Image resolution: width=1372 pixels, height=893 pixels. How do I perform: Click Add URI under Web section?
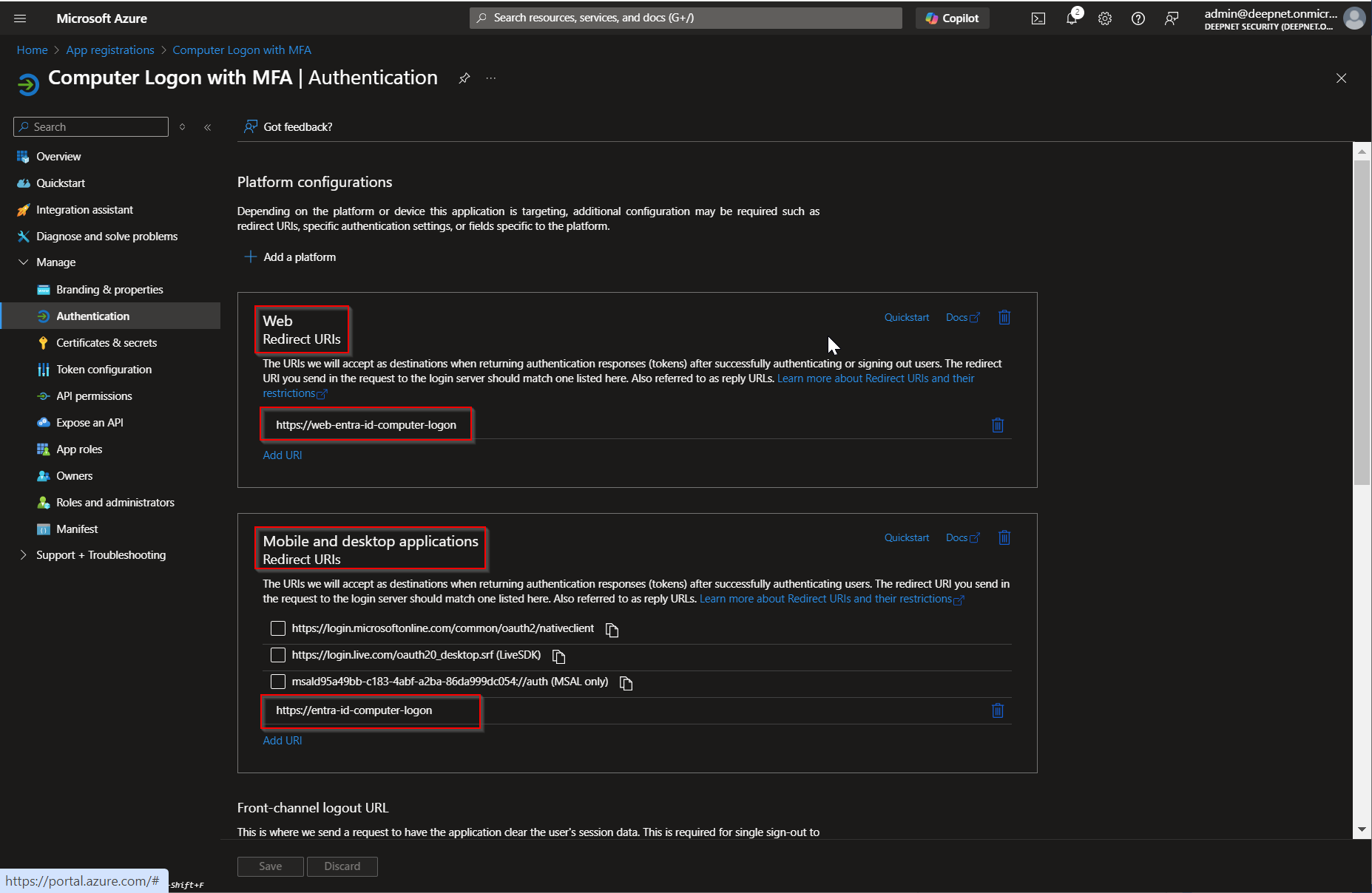(283, 455)
